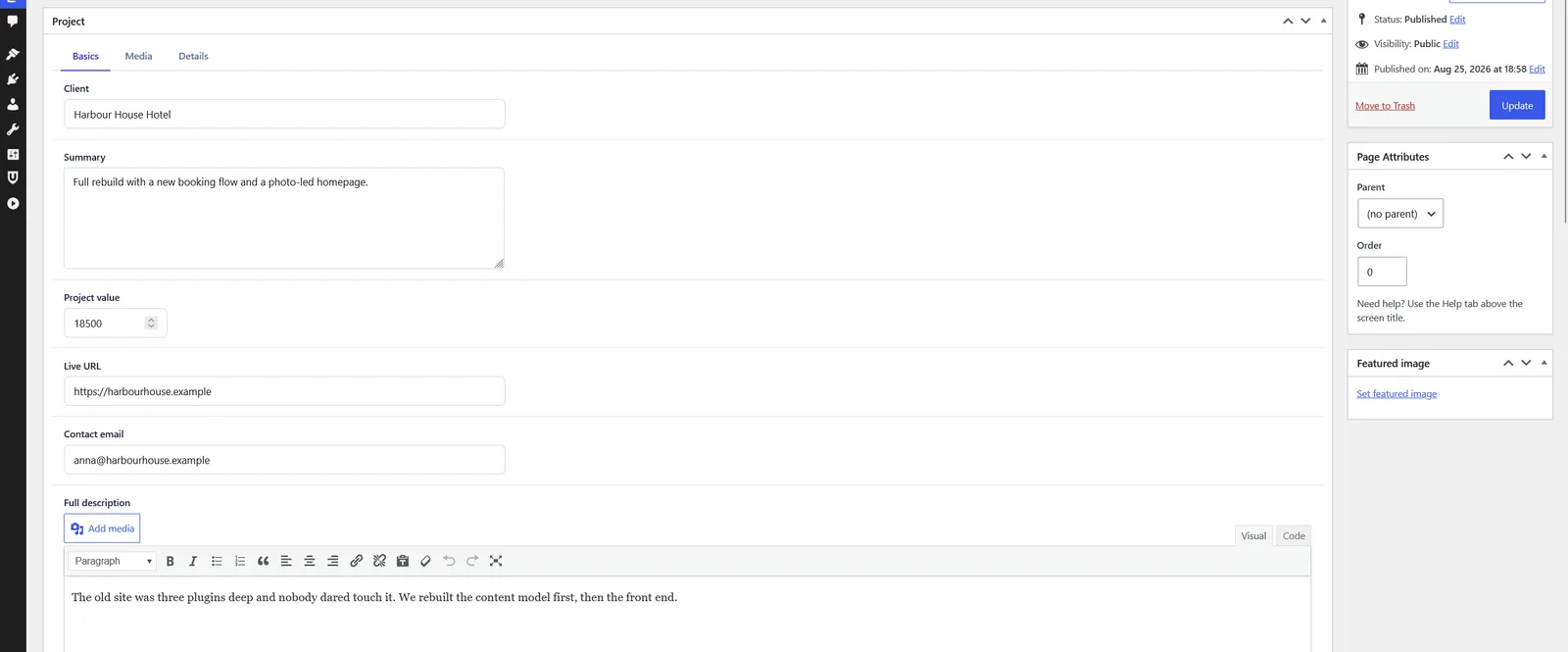The width and height of the screenshot is (1568, 652).
Task: Open the Paragraph format dropdown
Action: pos(113,561)
